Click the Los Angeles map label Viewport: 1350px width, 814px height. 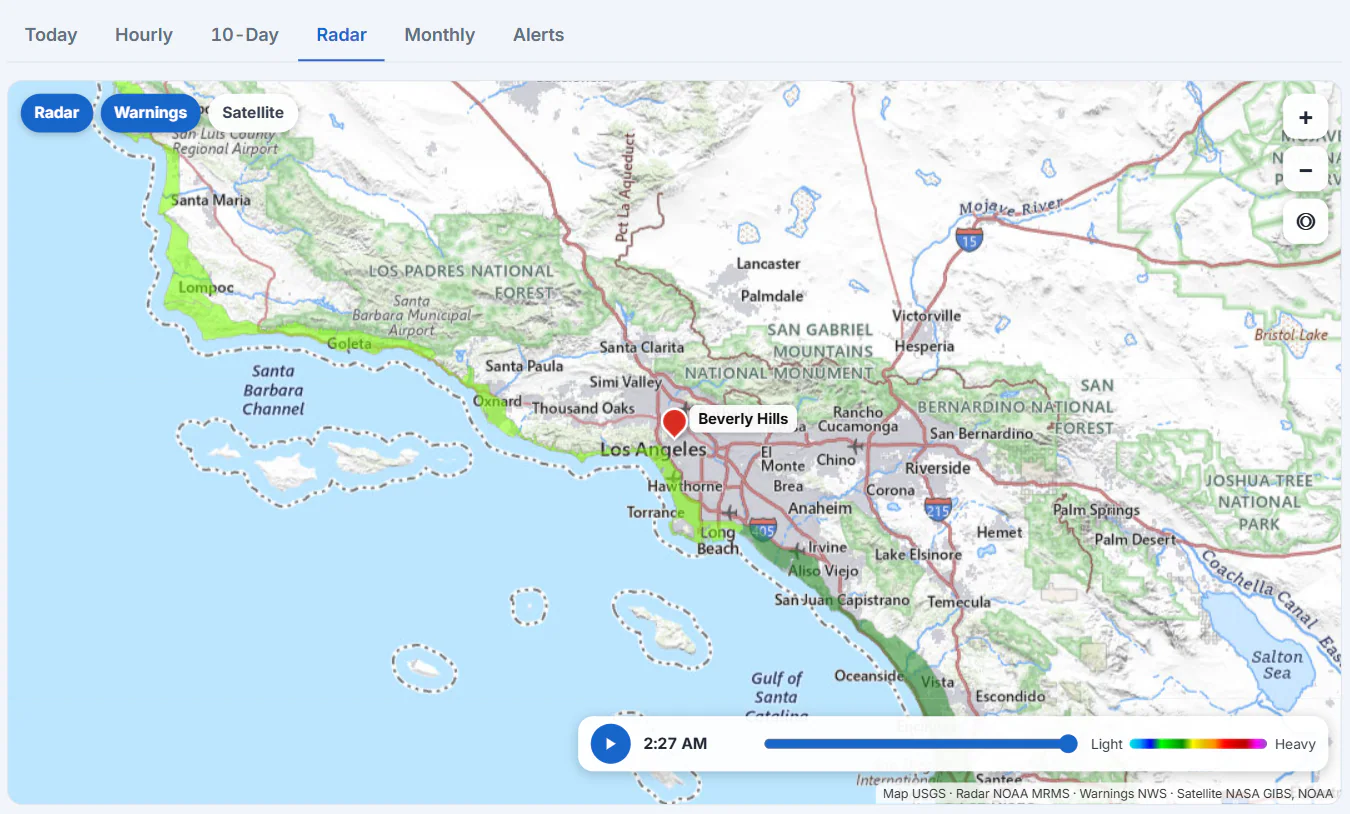pyautogui.click(x=653, y=450)
